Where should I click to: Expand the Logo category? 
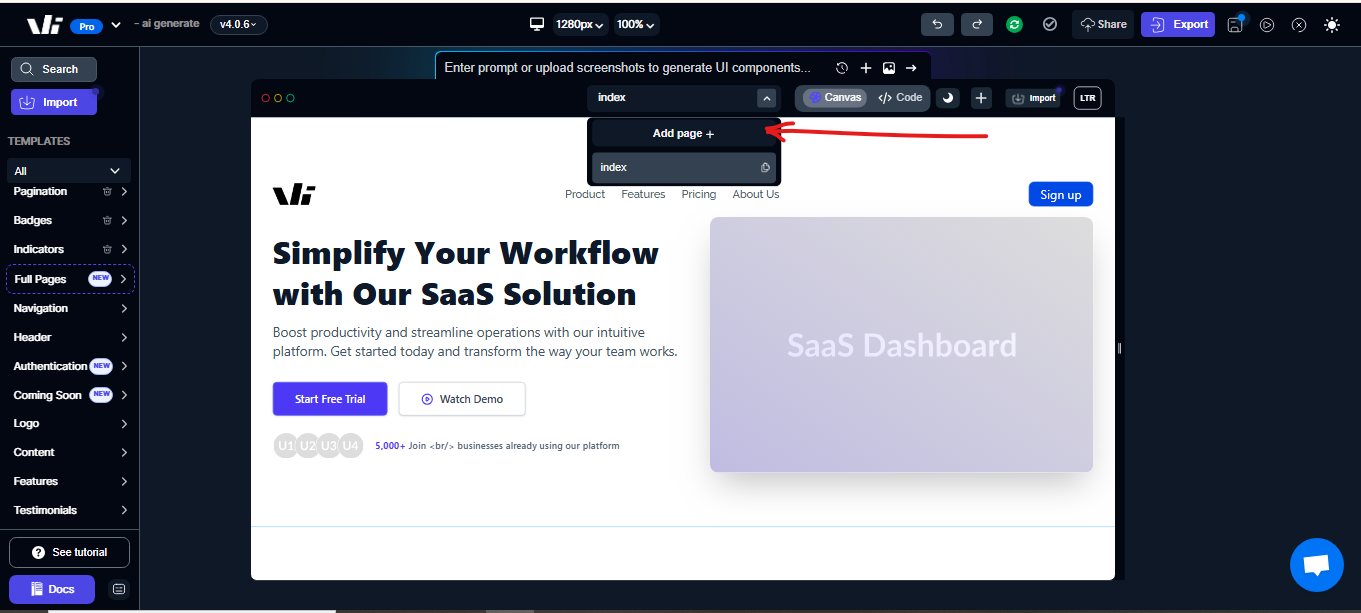pos(70,424)
